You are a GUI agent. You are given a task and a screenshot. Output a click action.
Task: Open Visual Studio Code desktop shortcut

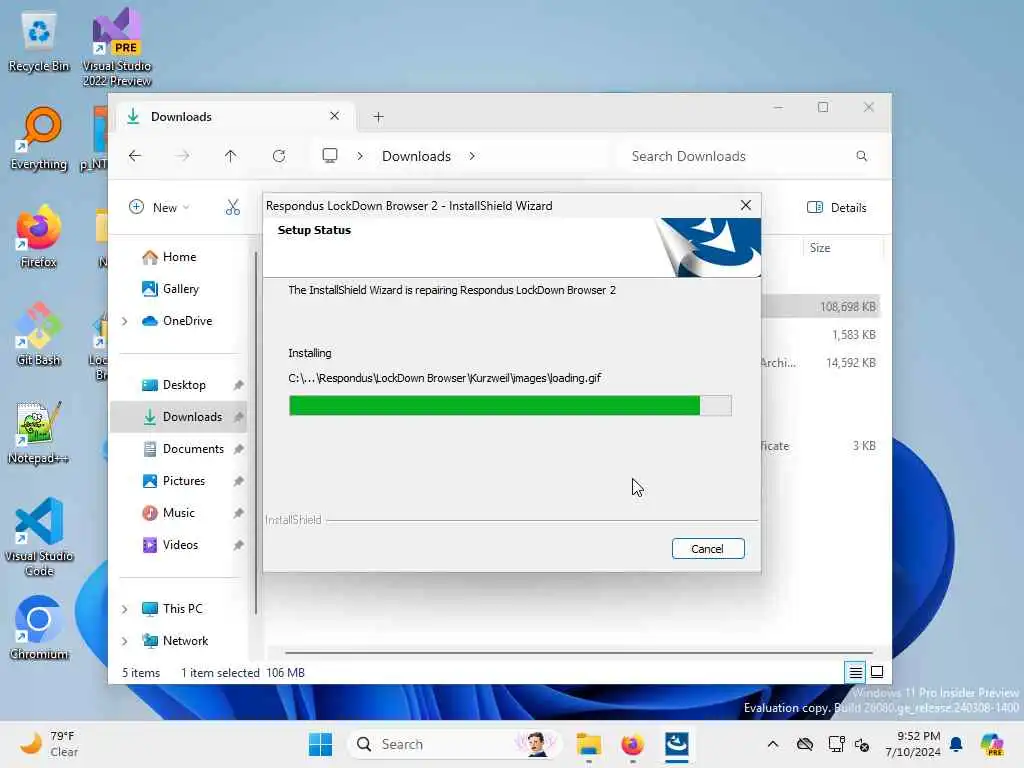(39, 537)
